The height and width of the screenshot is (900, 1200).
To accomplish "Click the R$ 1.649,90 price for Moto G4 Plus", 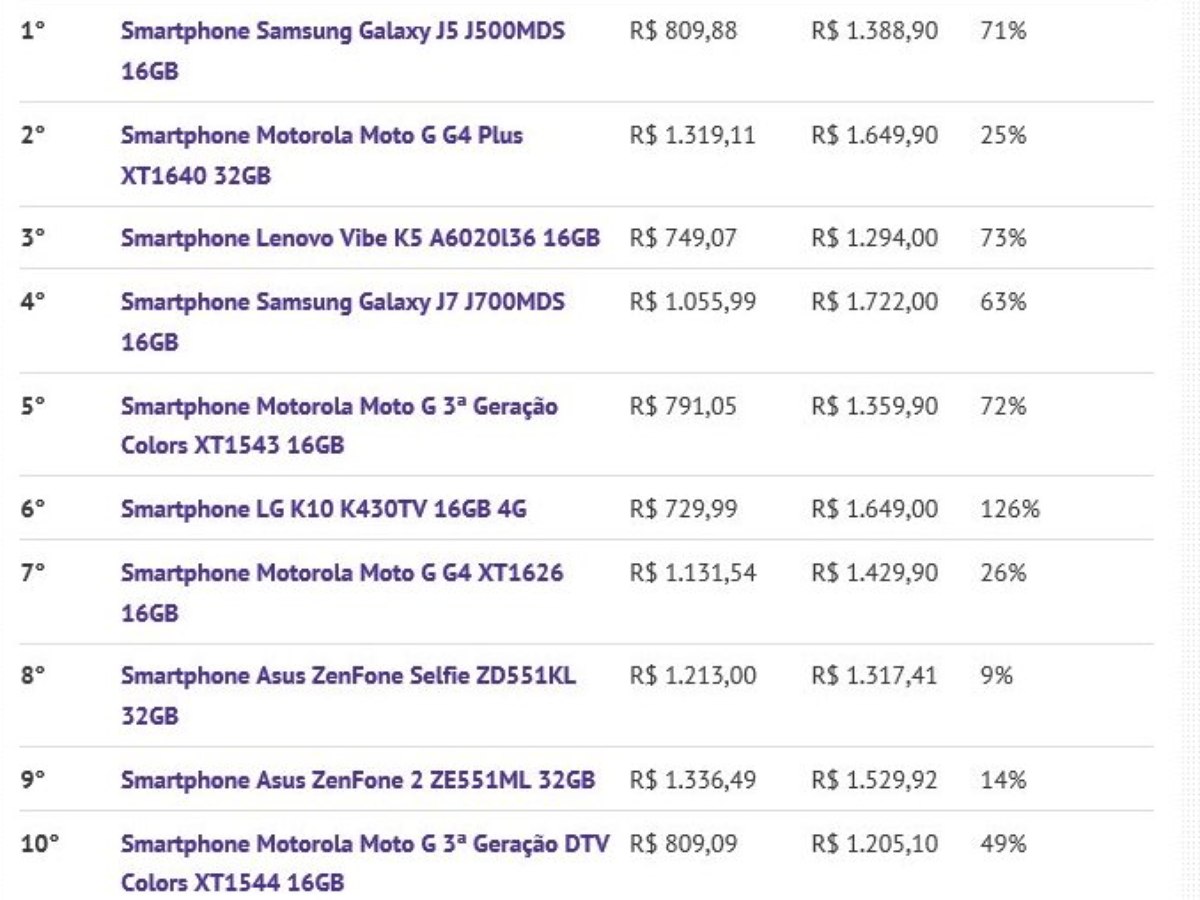I will (875, 135).
